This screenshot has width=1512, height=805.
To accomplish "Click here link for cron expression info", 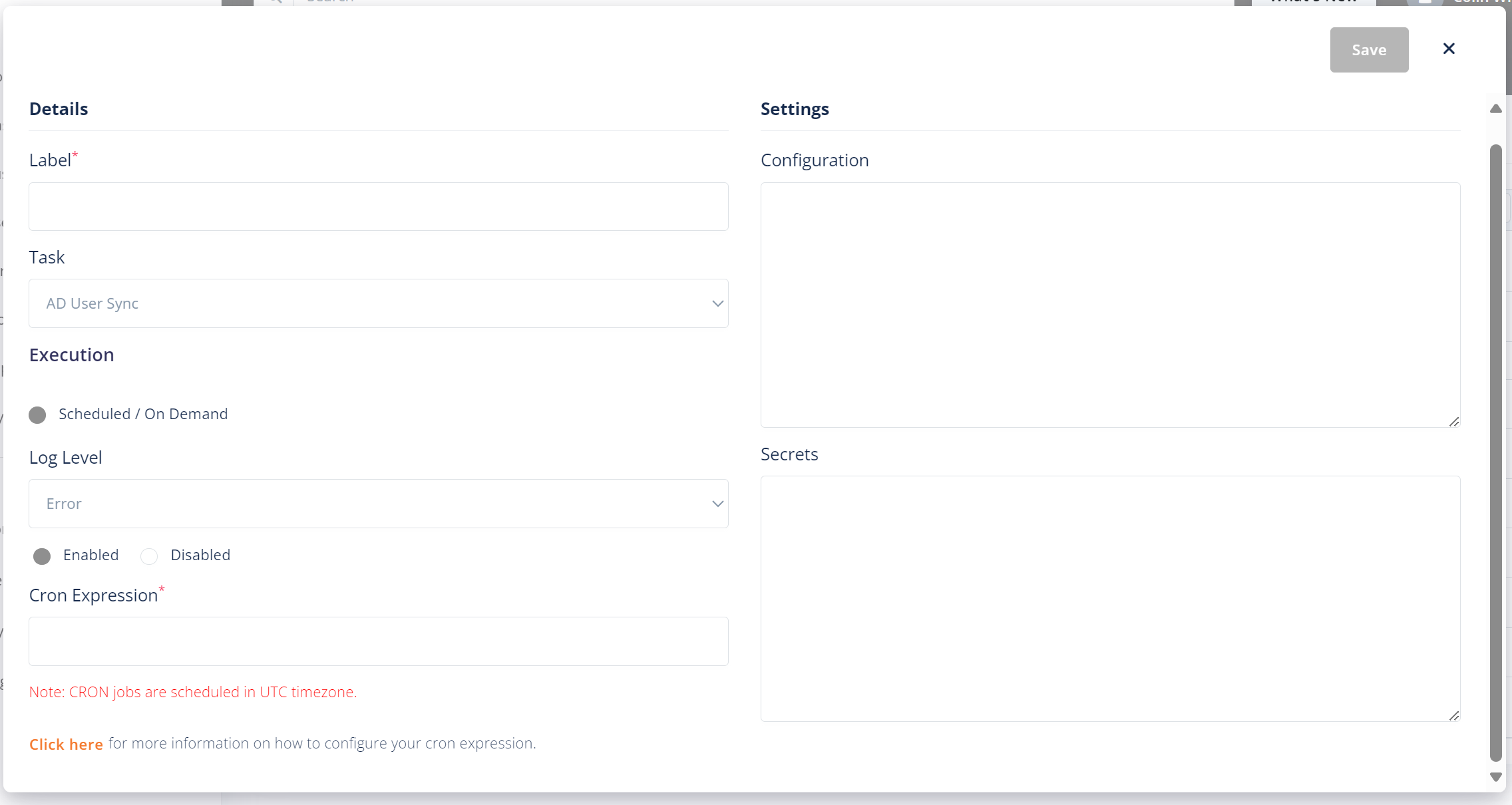I will 66,744.
